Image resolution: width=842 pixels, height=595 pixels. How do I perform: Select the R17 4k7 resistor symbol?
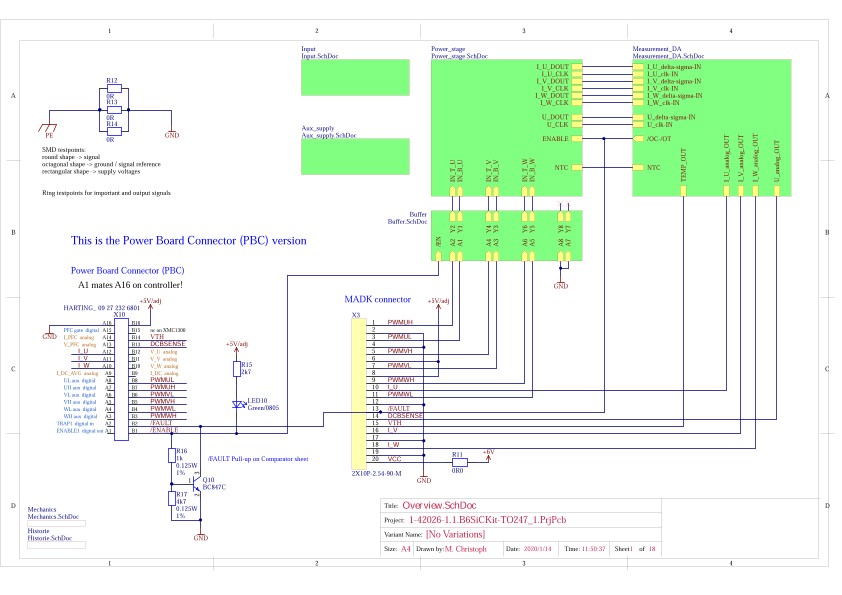[x=169, y=499]
